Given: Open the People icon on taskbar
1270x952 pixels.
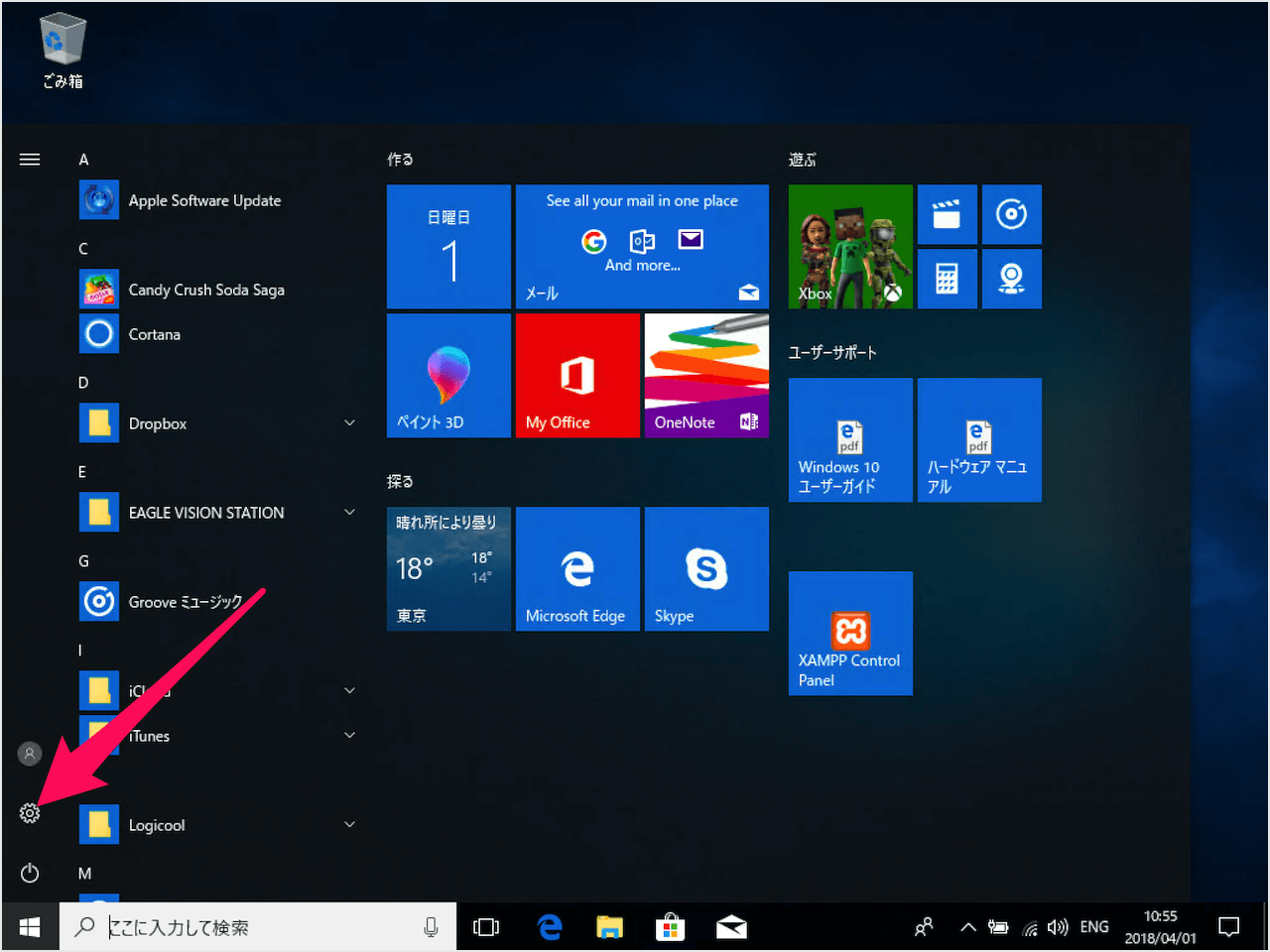Looking at the screenshot, I should (x=924, y=927).
